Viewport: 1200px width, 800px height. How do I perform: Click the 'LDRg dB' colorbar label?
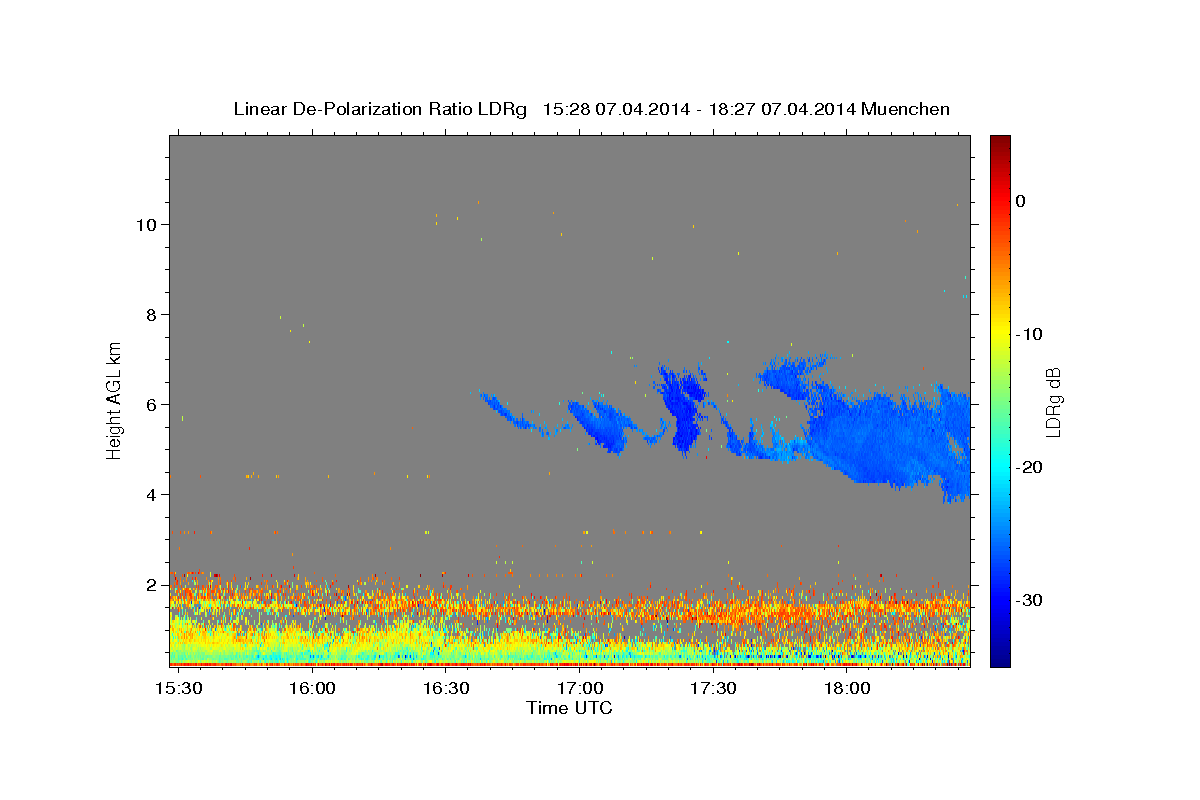click(x=1052, y=401)
